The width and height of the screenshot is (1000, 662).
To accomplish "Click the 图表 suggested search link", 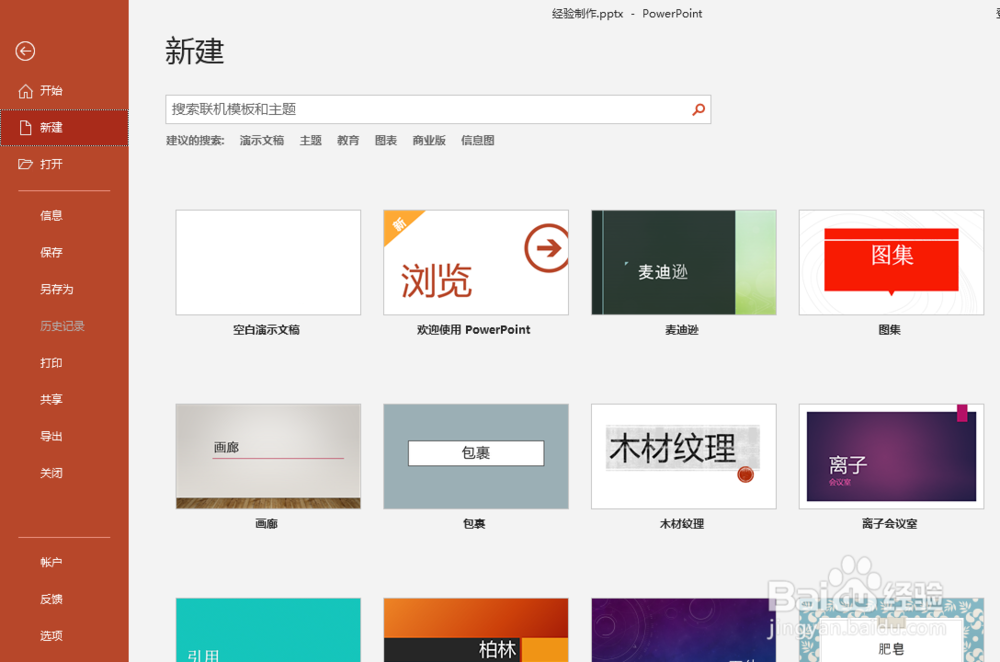I will tap(386, 140).
